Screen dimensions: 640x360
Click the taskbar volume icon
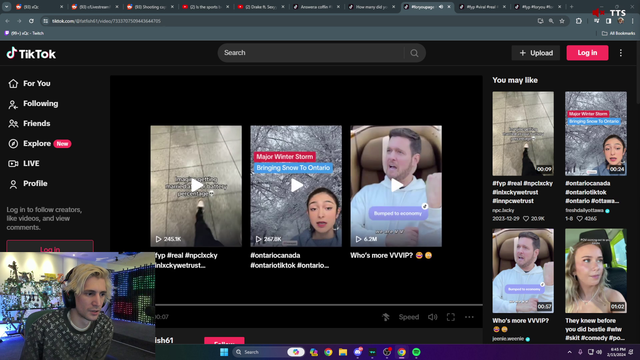(599, 352)
